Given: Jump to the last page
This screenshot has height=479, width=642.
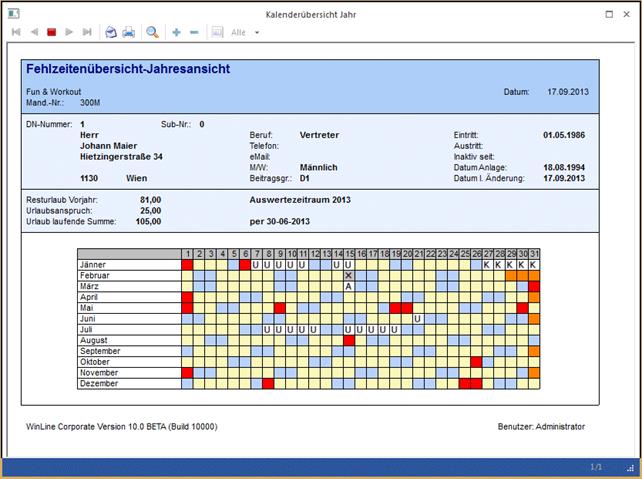Looking at the screenshot, I should point(87,32).
